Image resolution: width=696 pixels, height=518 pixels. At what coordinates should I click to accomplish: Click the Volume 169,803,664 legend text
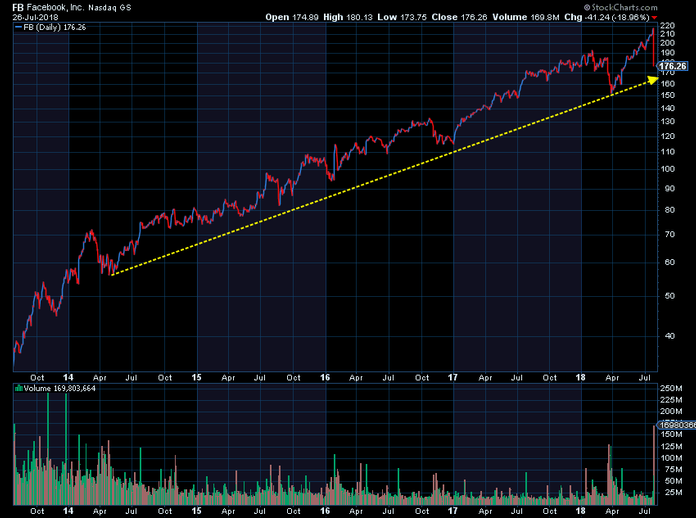click(59, 388)
